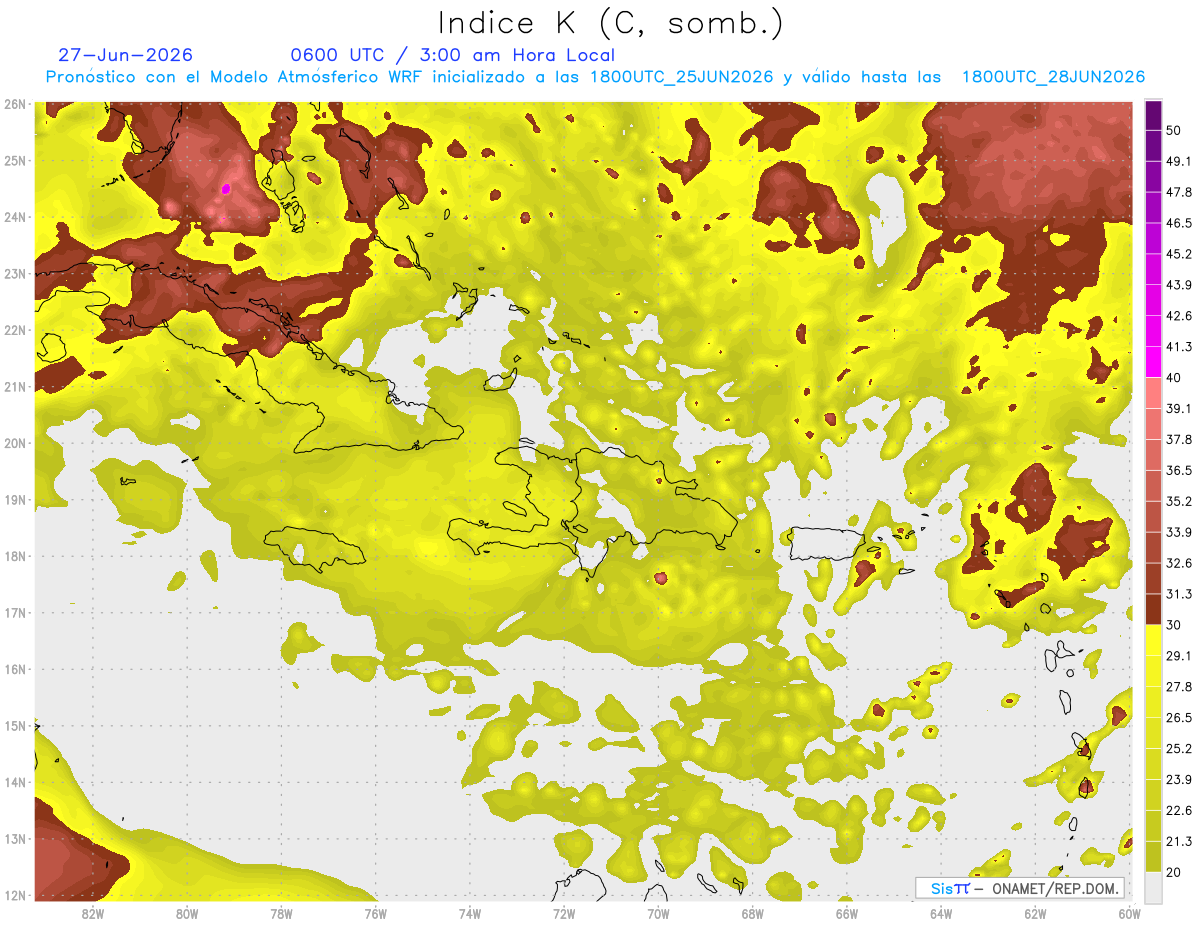Click the '82W' longitude label
The height and width of the screenshot is (927, 1200).
coord(93,914)
